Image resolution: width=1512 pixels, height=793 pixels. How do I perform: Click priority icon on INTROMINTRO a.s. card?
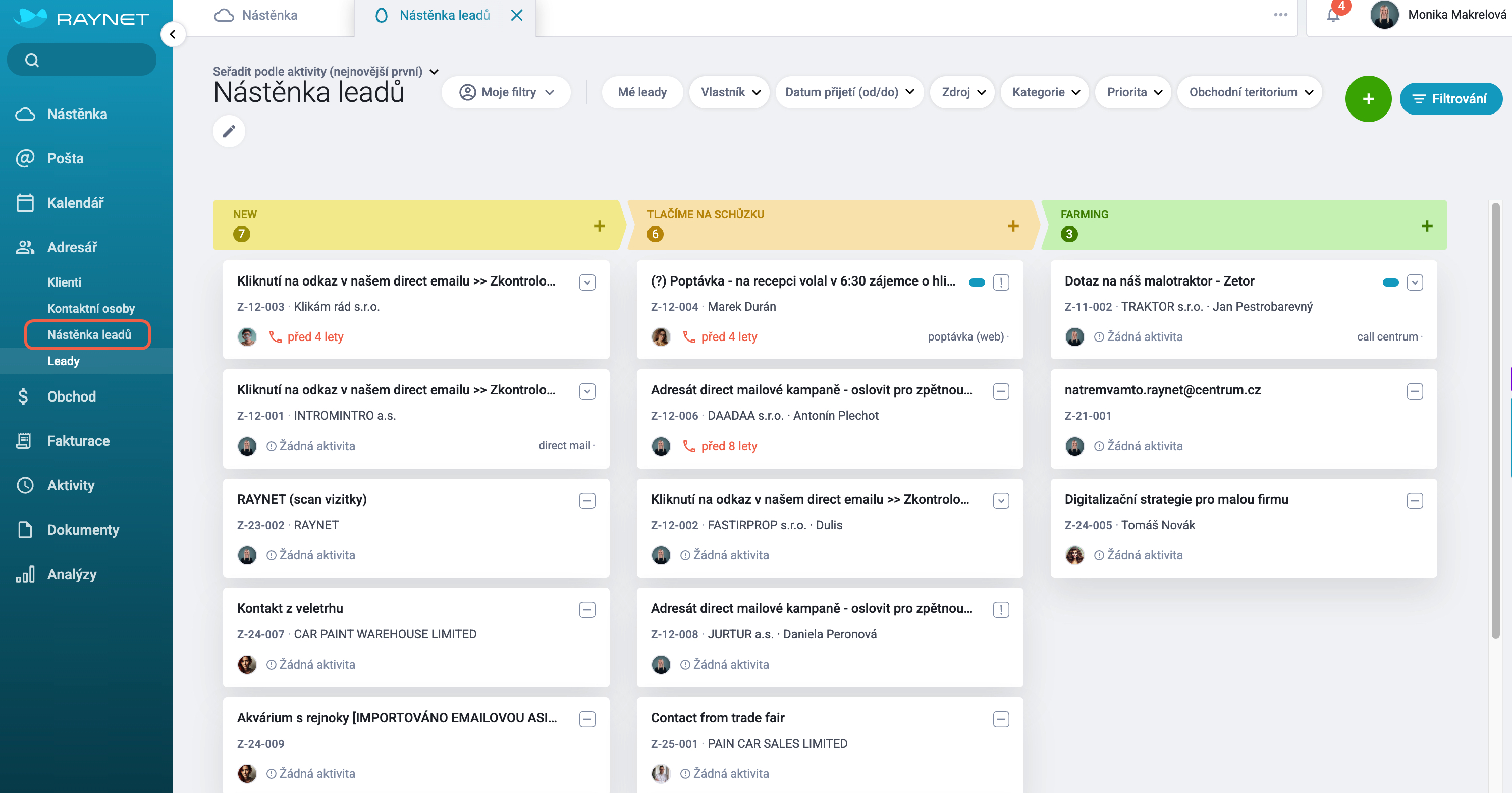pos(587,392)
